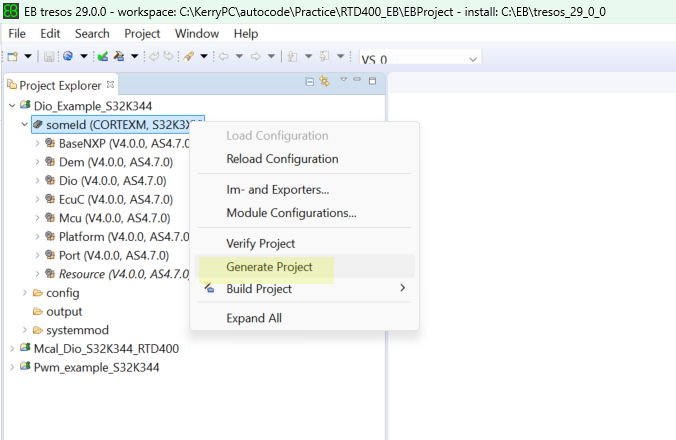Click the Collapse All icon in Project Explorer
The image size is (676, 440).
pos(310,81)
